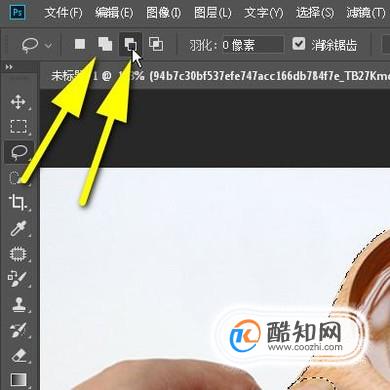Select the Gradient tool
390x390 pixels.
tap(18, 379)
